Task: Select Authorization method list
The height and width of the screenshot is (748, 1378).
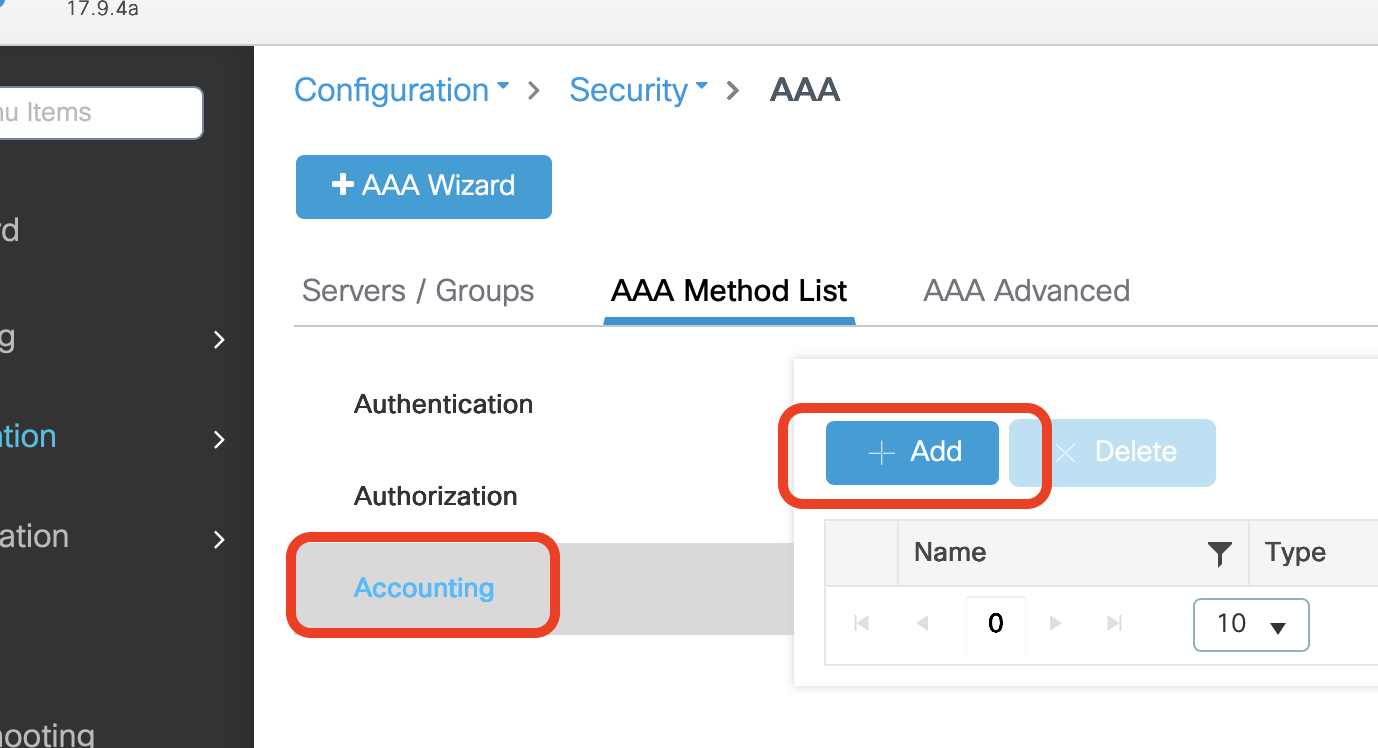Action: coord(435,496)
